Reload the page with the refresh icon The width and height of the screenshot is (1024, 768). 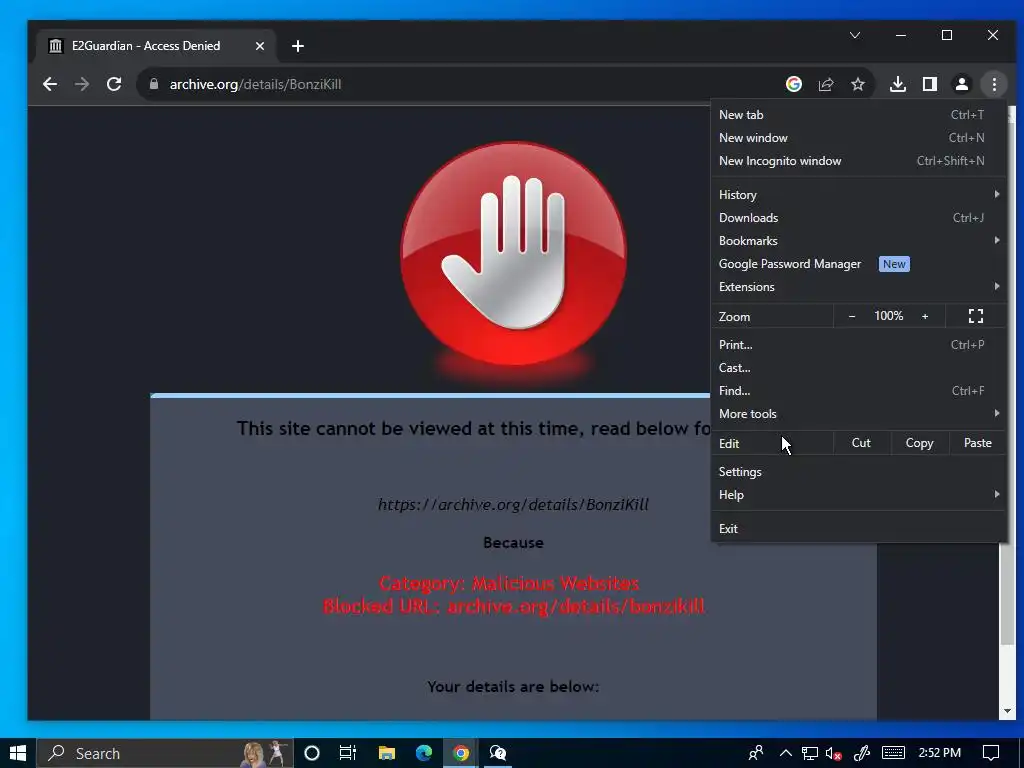[114, 84]
